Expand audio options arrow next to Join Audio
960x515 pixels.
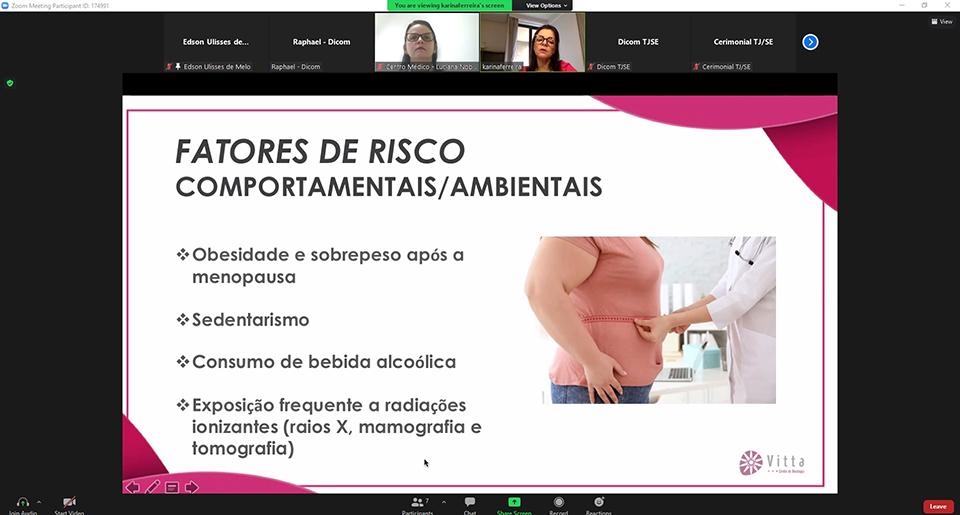(x=39, y=502)
